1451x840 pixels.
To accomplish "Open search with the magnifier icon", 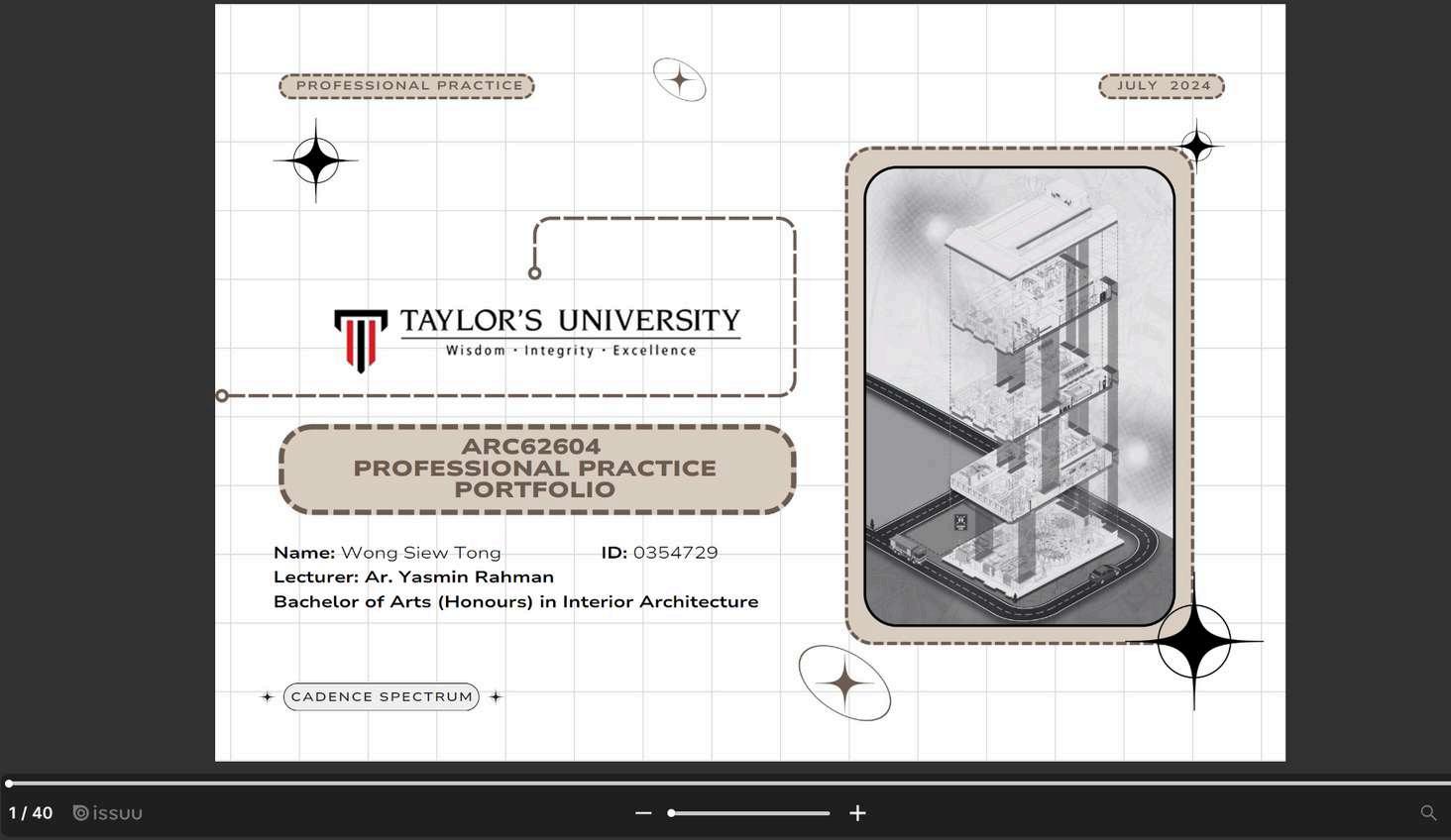I will pyautogui.click(x=1428, y=813).
